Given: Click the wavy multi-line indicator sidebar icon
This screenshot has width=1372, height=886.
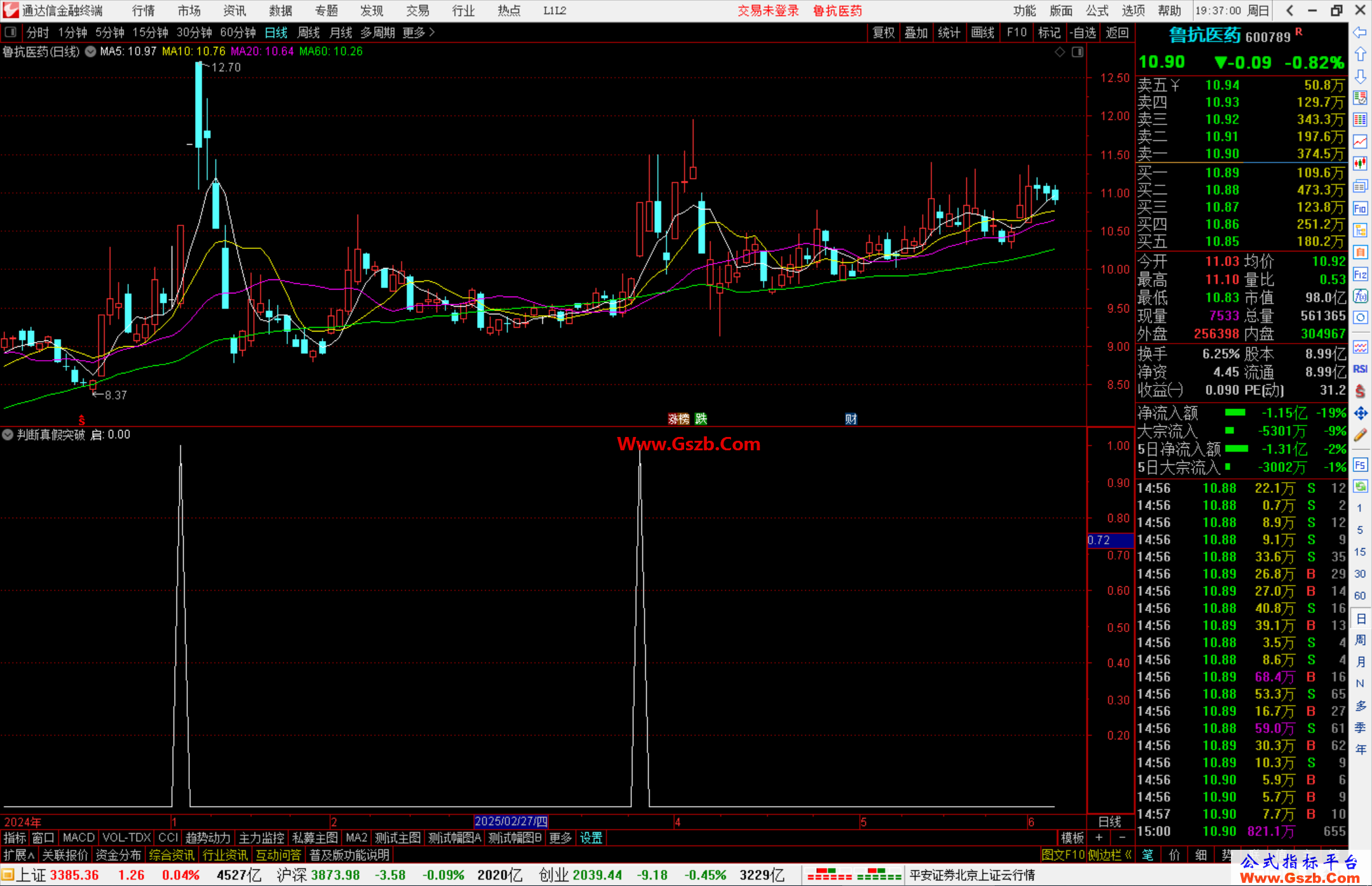Looking at the screenshot, I should coord(1360,347).
